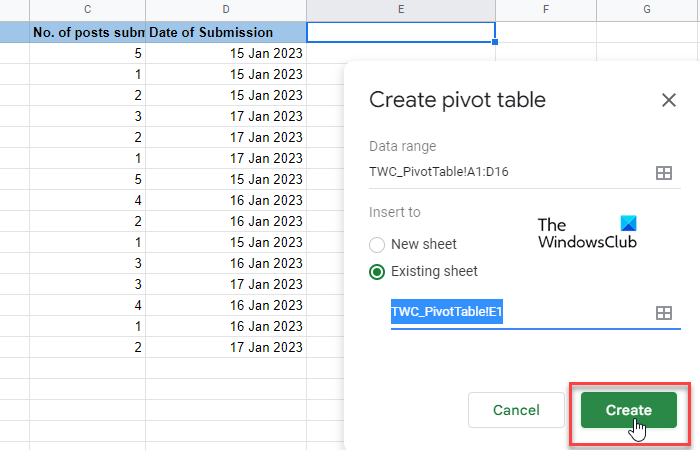Select column F header
This screenshot has height=450, width=700.
pyautogui.click(x=546, y=10)
